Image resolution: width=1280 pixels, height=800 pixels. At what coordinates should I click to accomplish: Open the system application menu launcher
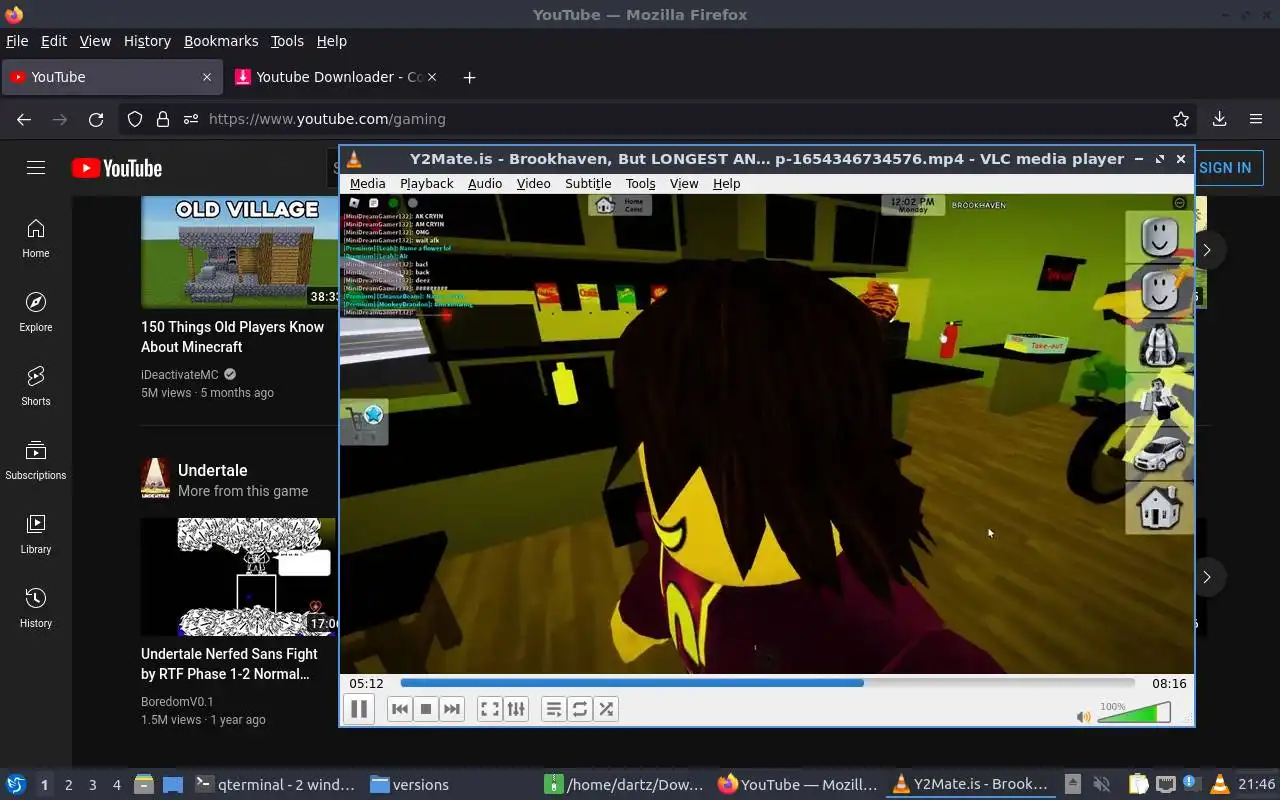[15, 785]
